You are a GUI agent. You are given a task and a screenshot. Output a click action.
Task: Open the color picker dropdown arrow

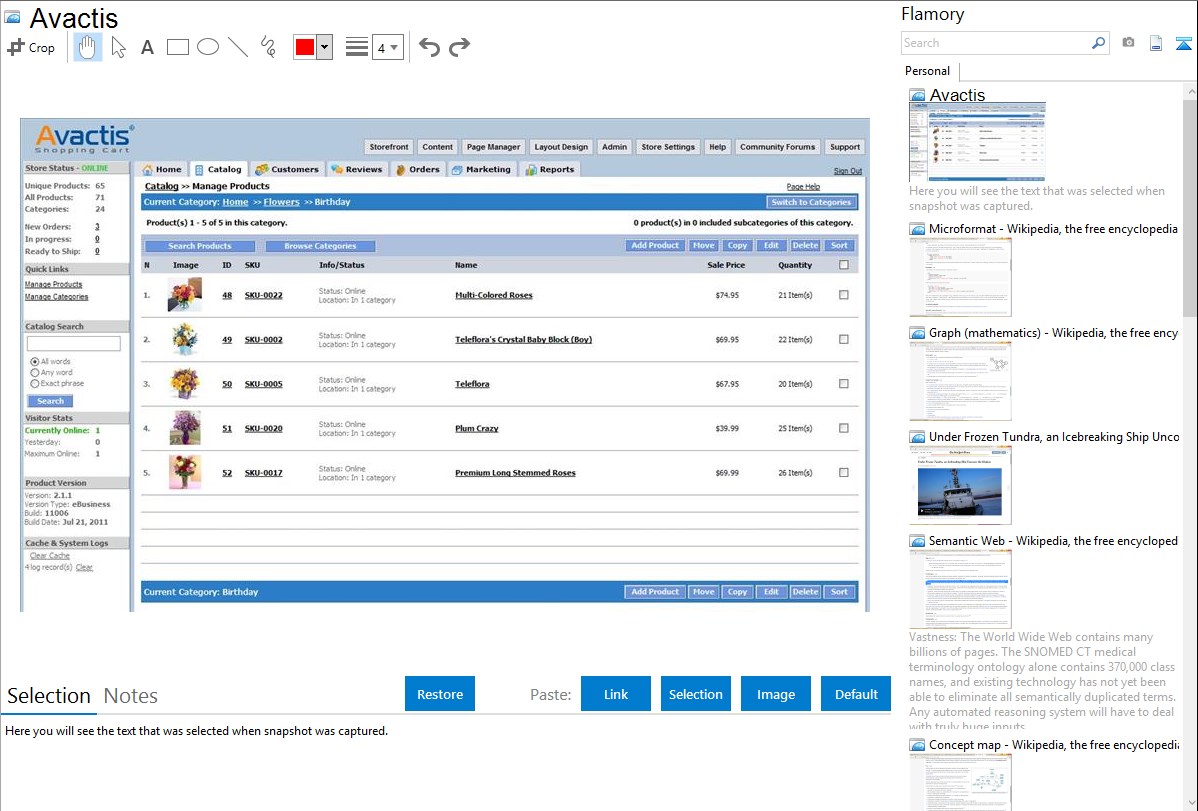pyautogui.click(x=324, y=48)
